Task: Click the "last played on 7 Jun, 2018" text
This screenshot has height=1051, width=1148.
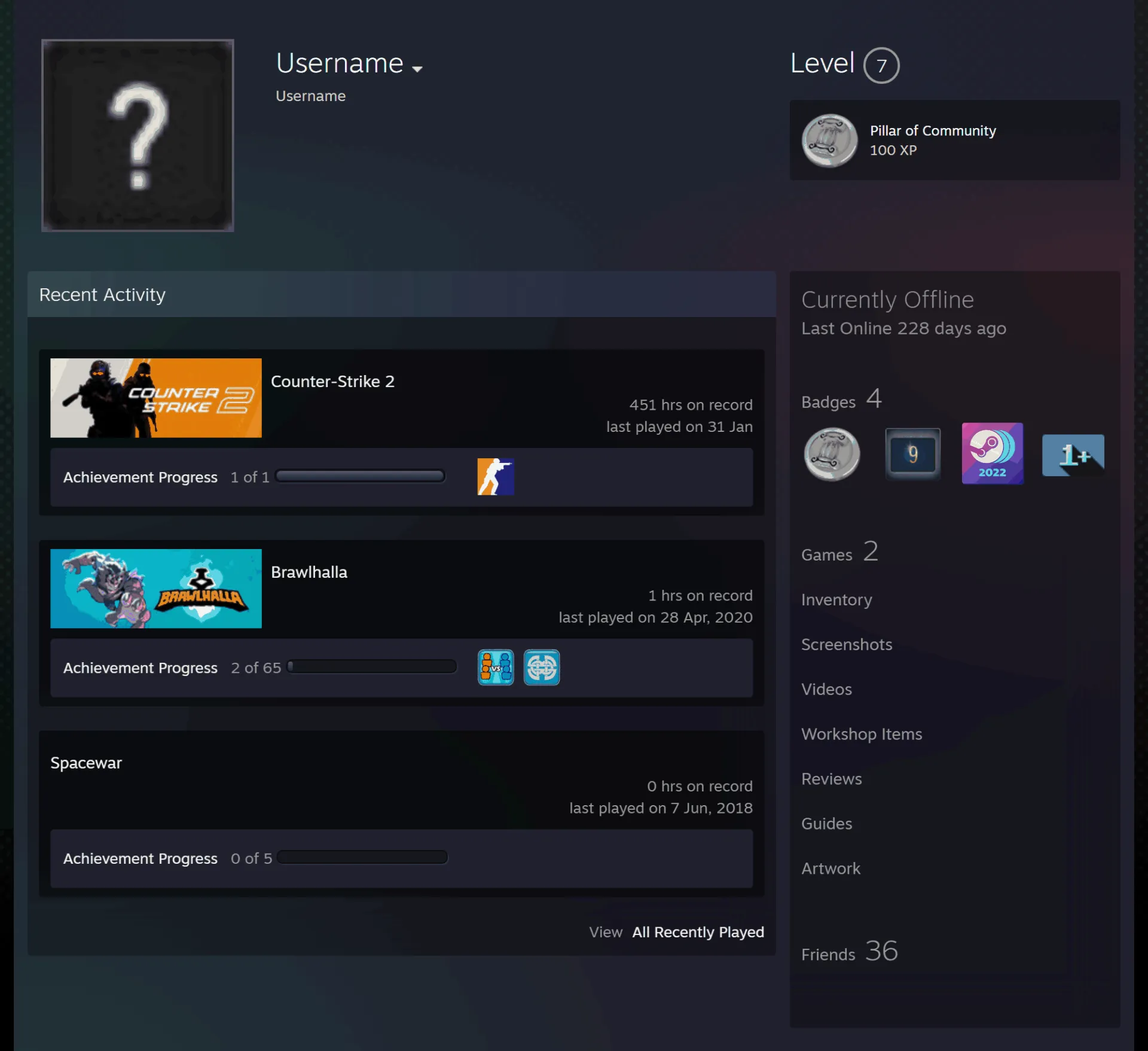Action: [661, 808]
